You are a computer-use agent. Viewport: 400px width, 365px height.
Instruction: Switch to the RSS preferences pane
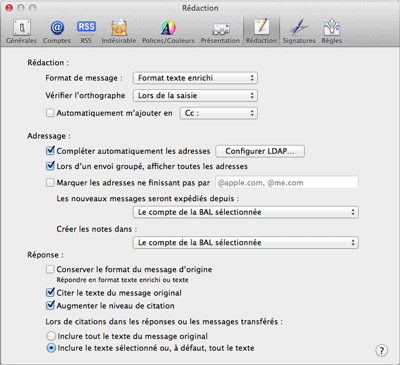pyautogui.click(x=86, y=32)
